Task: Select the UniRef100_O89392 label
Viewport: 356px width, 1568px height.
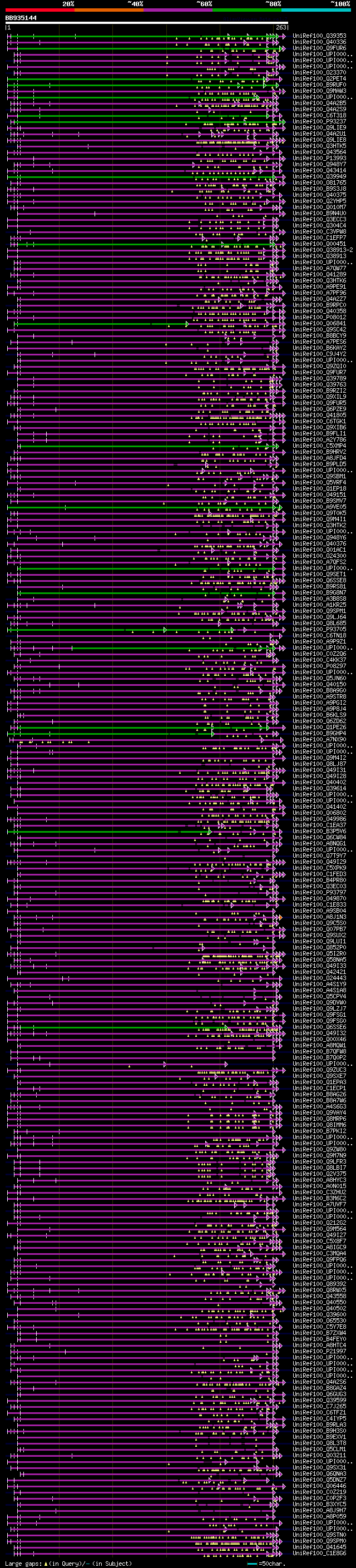Action: tap(319, 1283)
